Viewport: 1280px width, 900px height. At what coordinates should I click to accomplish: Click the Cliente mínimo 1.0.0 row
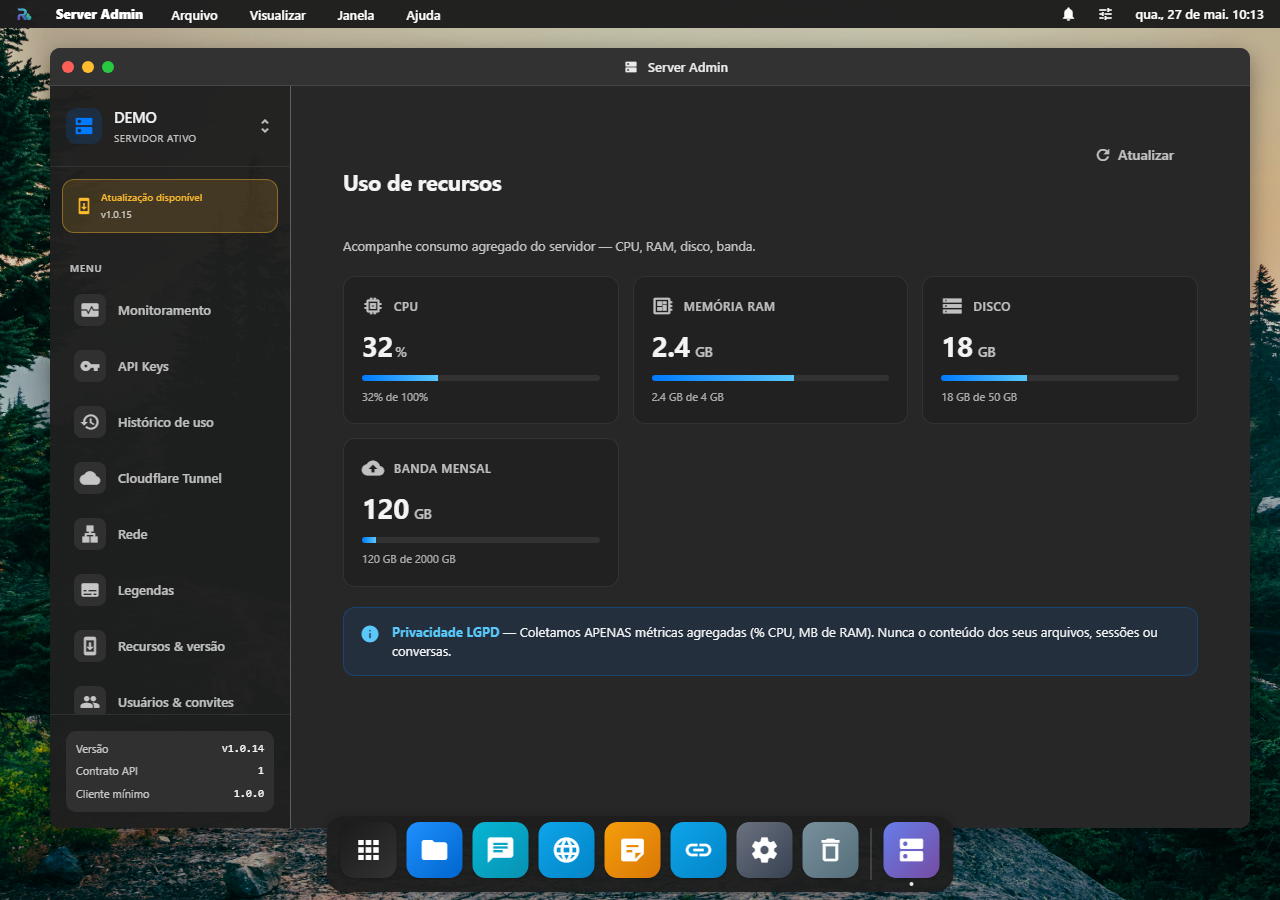pos(170,794)
